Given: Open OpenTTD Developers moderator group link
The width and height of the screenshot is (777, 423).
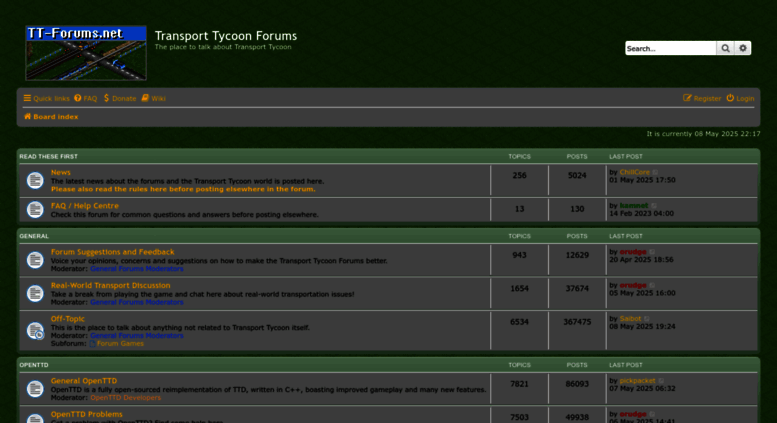Looking at the screenshot, I should tap(125, 398).
